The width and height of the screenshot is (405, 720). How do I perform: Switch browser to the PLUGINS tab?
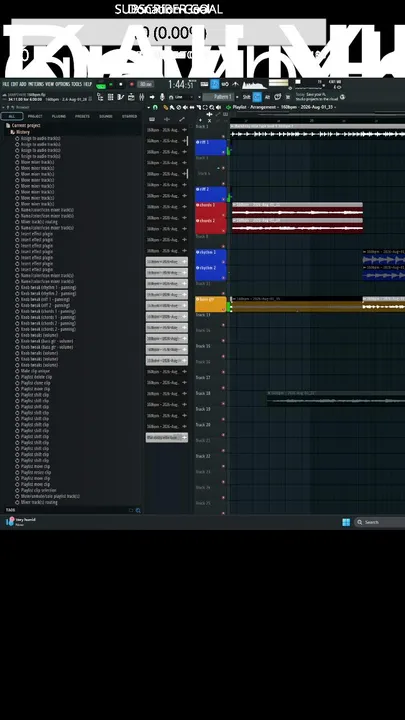[59, 116]
